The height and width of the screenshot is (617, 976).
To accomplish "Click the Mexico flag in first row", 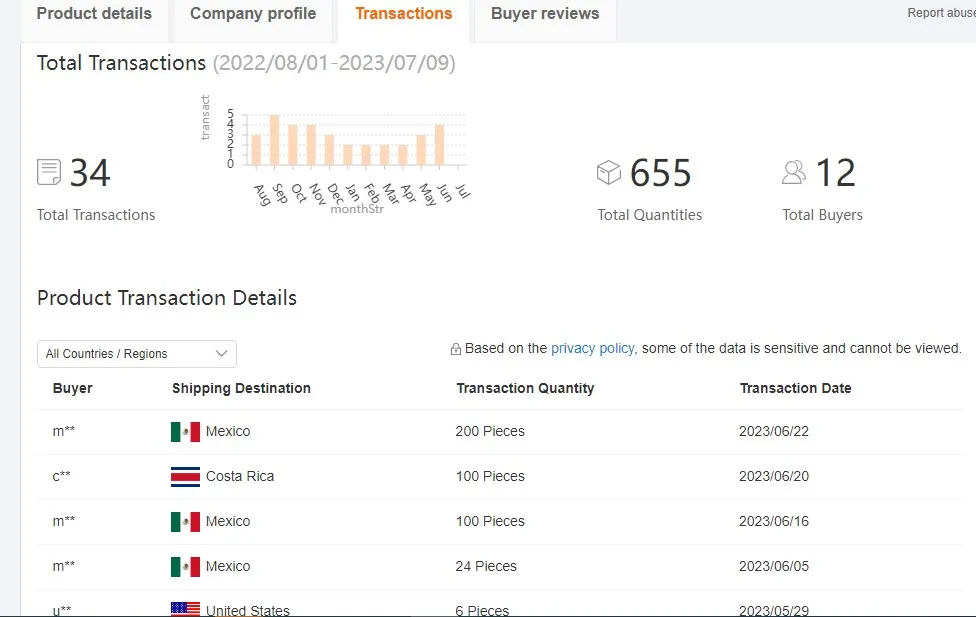I will tap(185, 432).
